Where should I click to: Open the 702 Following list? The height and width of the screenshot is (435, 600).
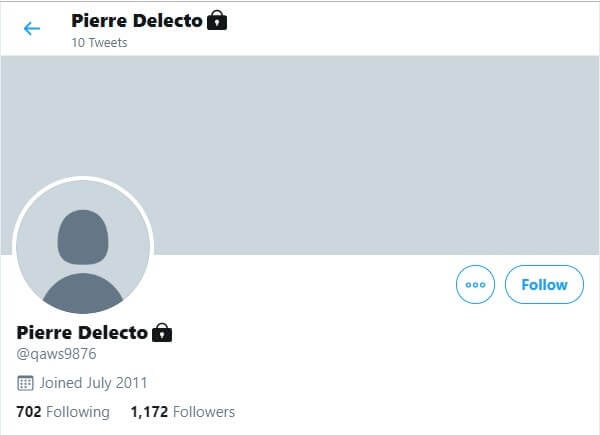(x=63, y=412)
